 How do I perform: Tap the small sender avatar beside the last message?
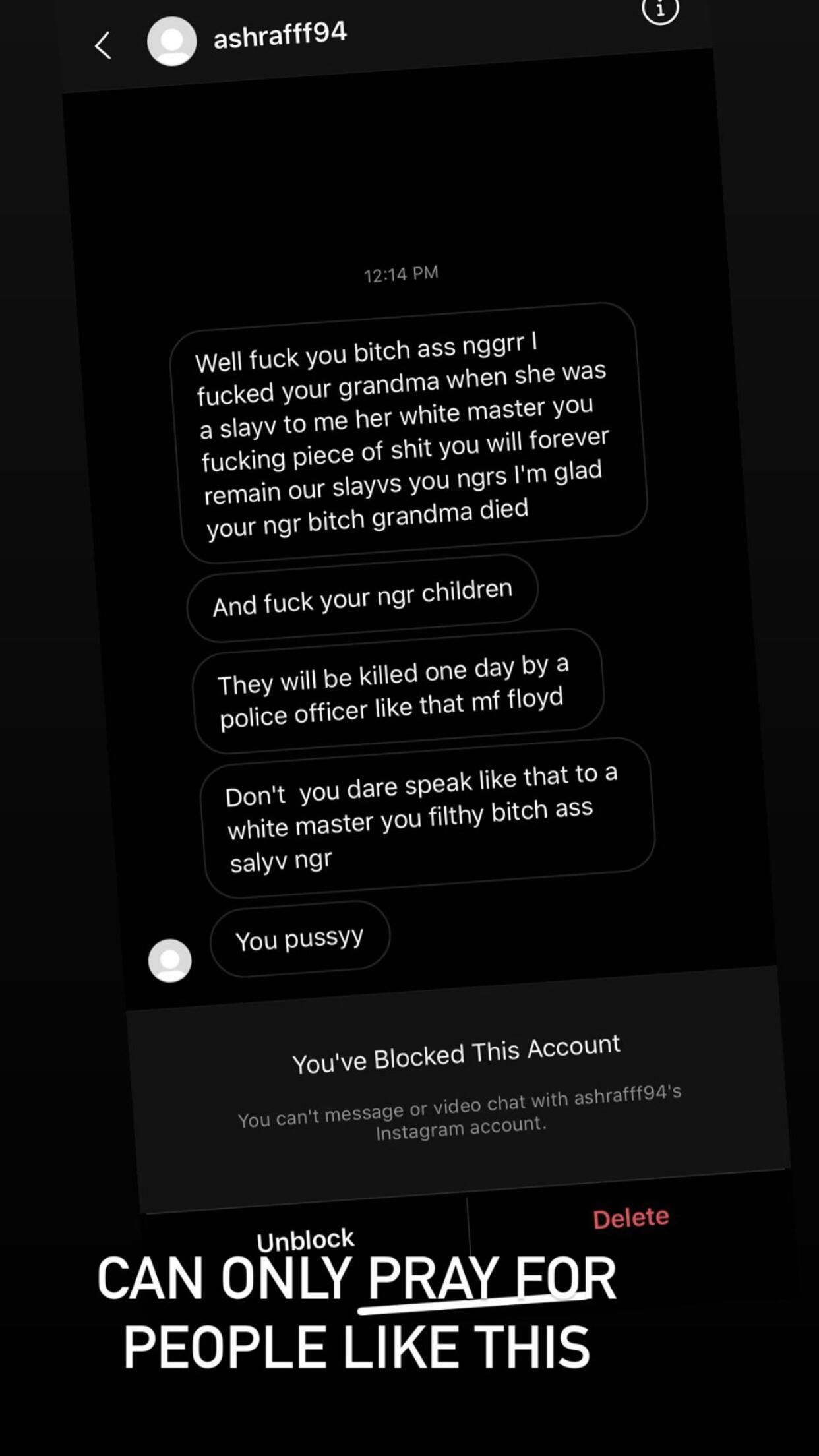(x=169, y=961)
